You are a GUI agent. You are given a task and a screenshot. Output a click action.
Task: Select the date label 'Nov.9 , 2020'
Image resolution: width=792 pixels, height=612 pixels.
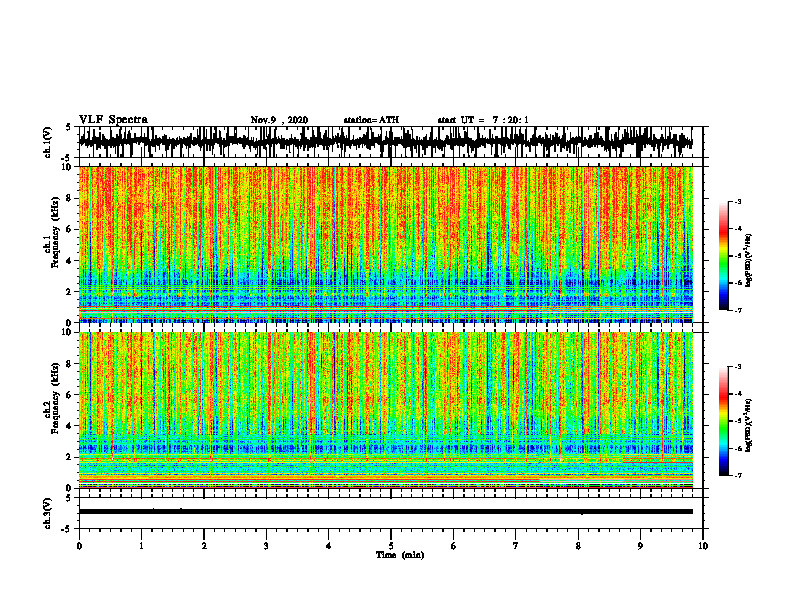[279, 120]
